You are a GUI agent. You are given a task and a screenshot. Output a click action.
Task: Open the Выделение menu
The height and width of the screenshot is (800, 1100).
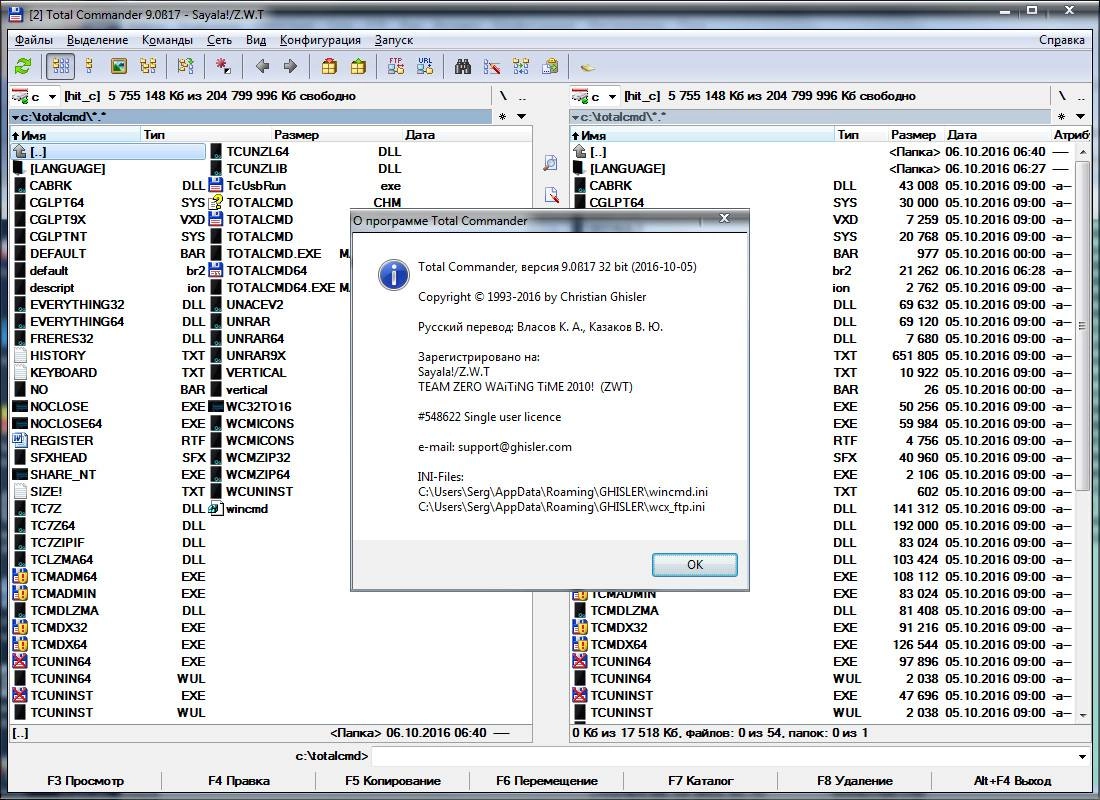pos(98,40)
